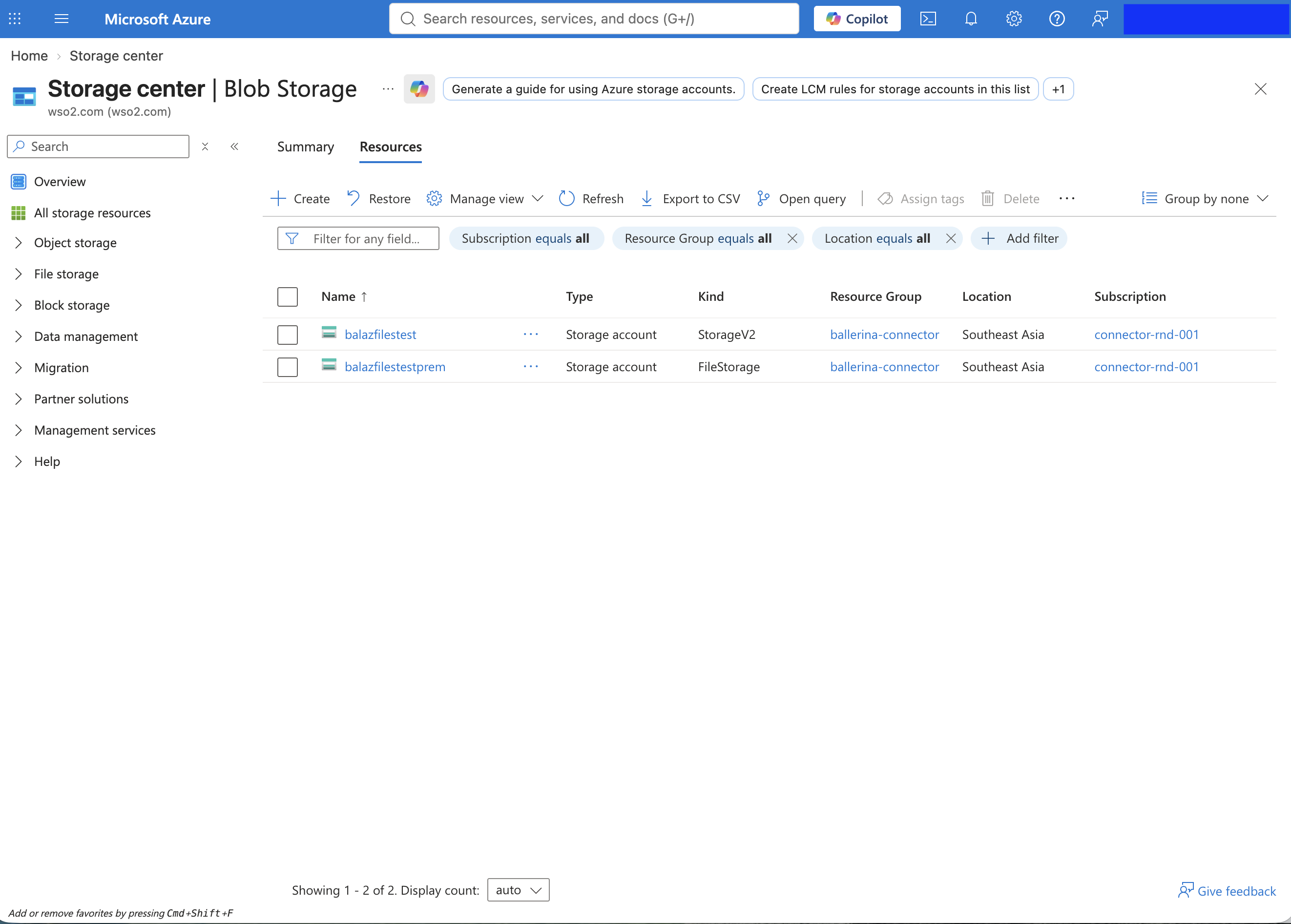The height and width of the screenshot is (924, 1291).
Task: Open connector-rnd-001 subscription in balazfilestestprem row
Action: (1146, 367)
